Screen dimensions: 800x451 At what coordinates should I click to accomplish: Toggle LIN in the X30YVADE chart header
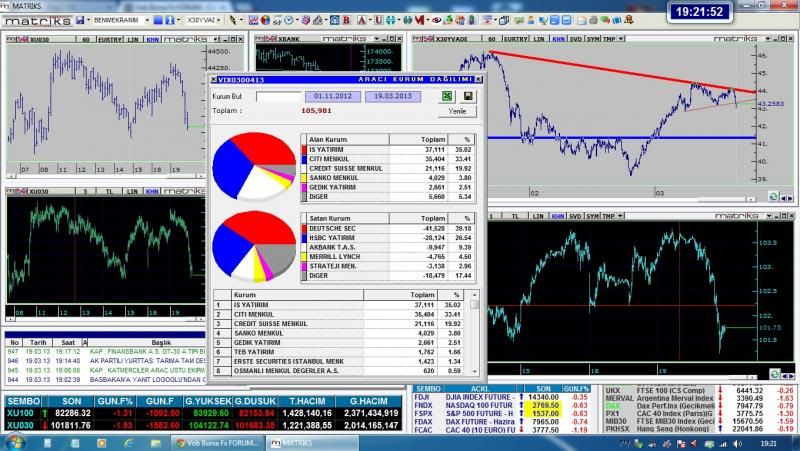[x=539, y=39]
